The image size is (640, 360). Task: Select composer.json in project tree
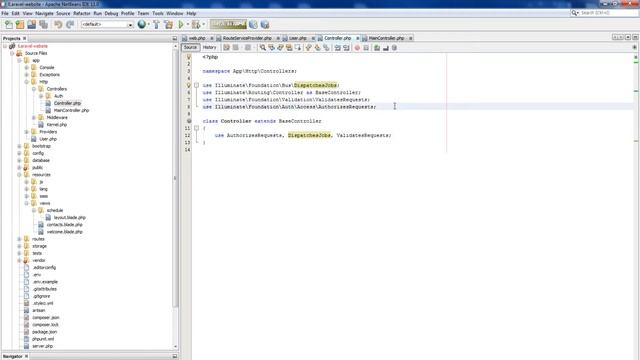[45, 318]
